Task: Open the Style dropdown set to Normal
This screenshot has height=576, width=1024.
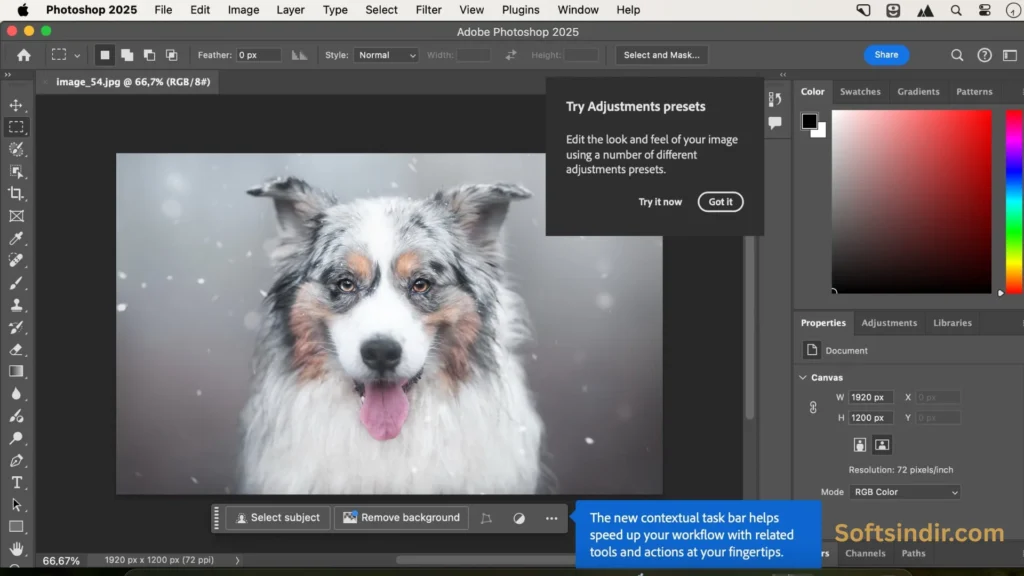Action: pyautogui.click(x=385, y=55)
